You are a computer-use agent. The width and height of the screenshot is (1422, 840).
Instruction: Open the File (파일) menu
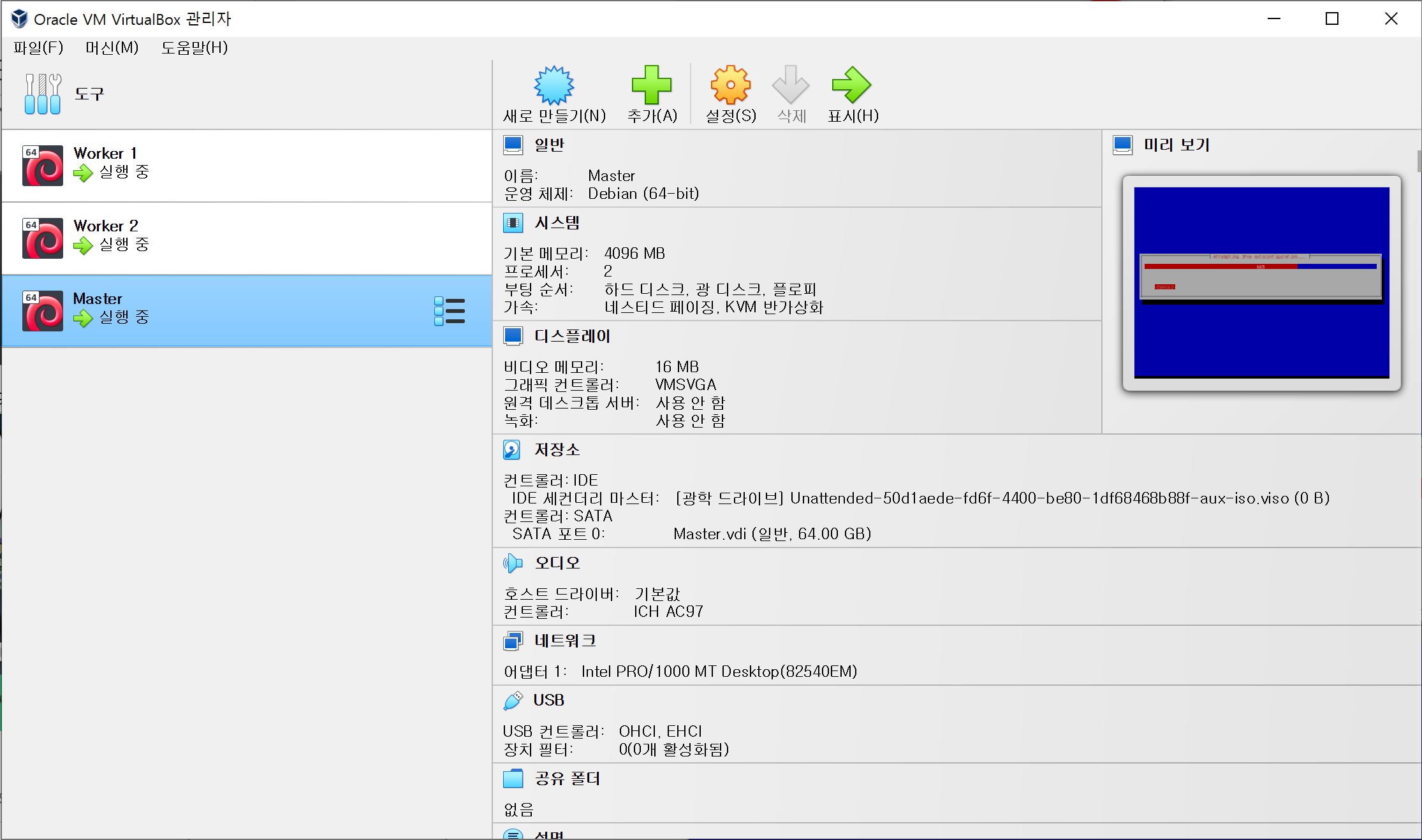[38, 48]
